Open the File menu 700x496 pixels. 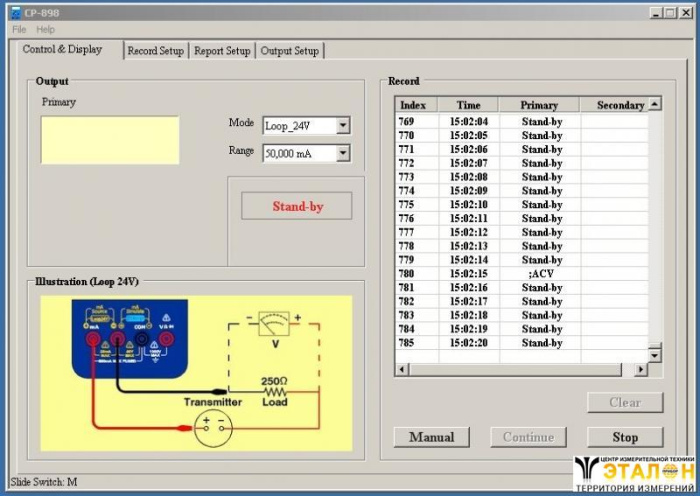[19, 30]
